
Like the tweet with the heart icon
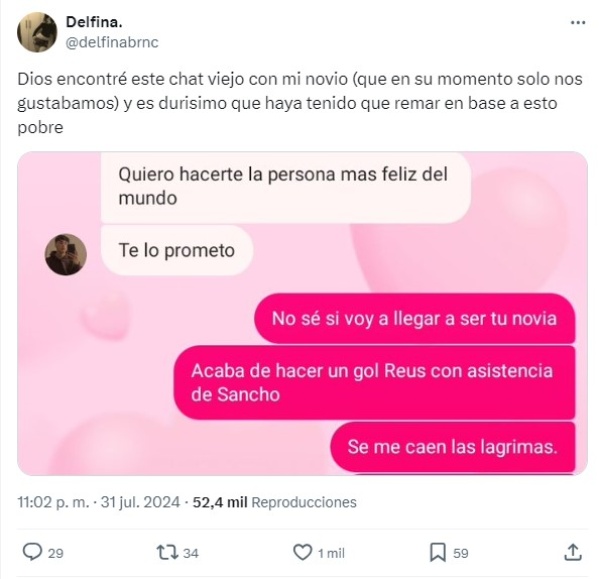click(303, 552)
